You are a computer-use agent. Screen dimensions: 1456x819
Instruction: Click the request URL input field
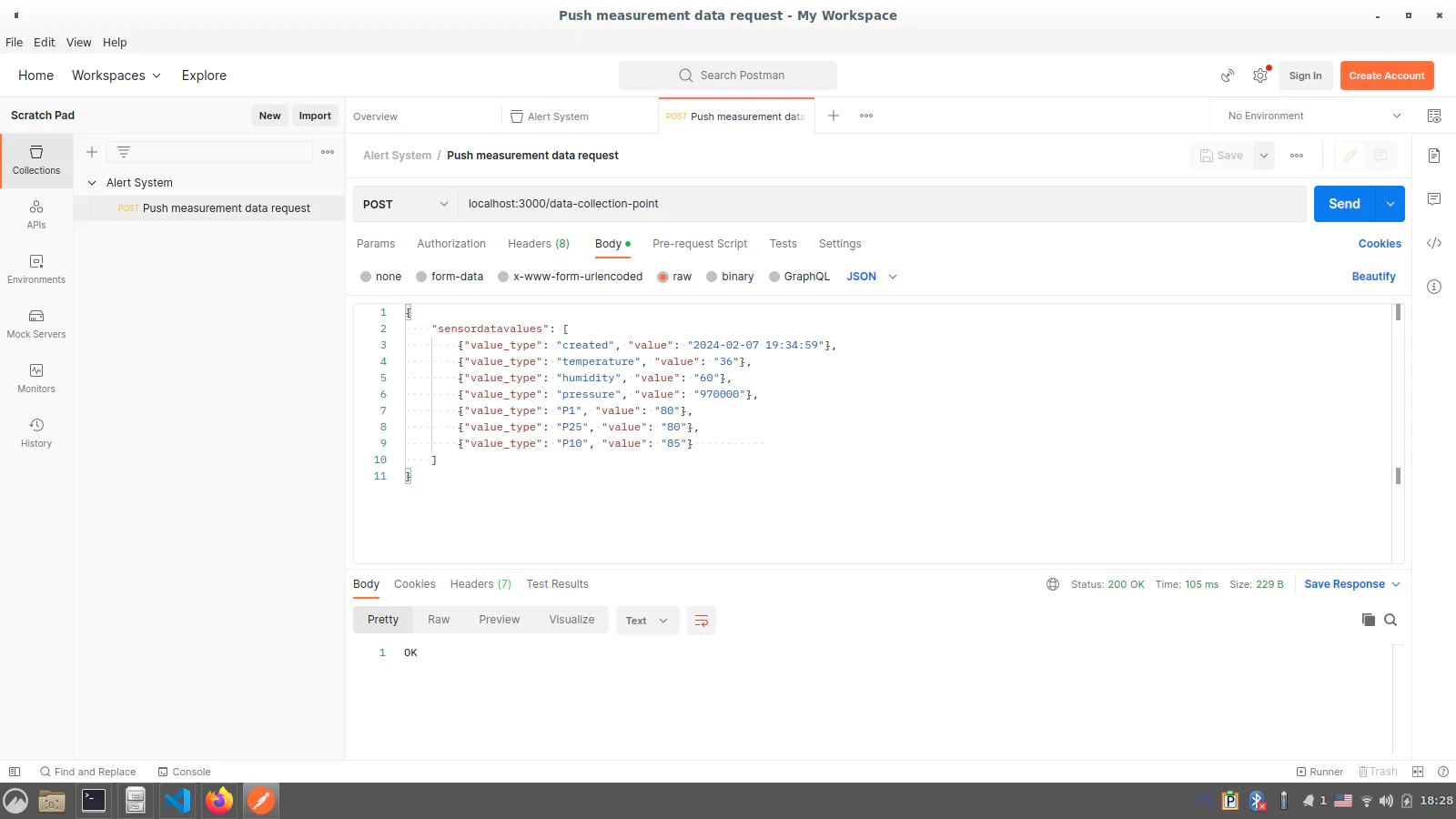[x=882, y=204]
